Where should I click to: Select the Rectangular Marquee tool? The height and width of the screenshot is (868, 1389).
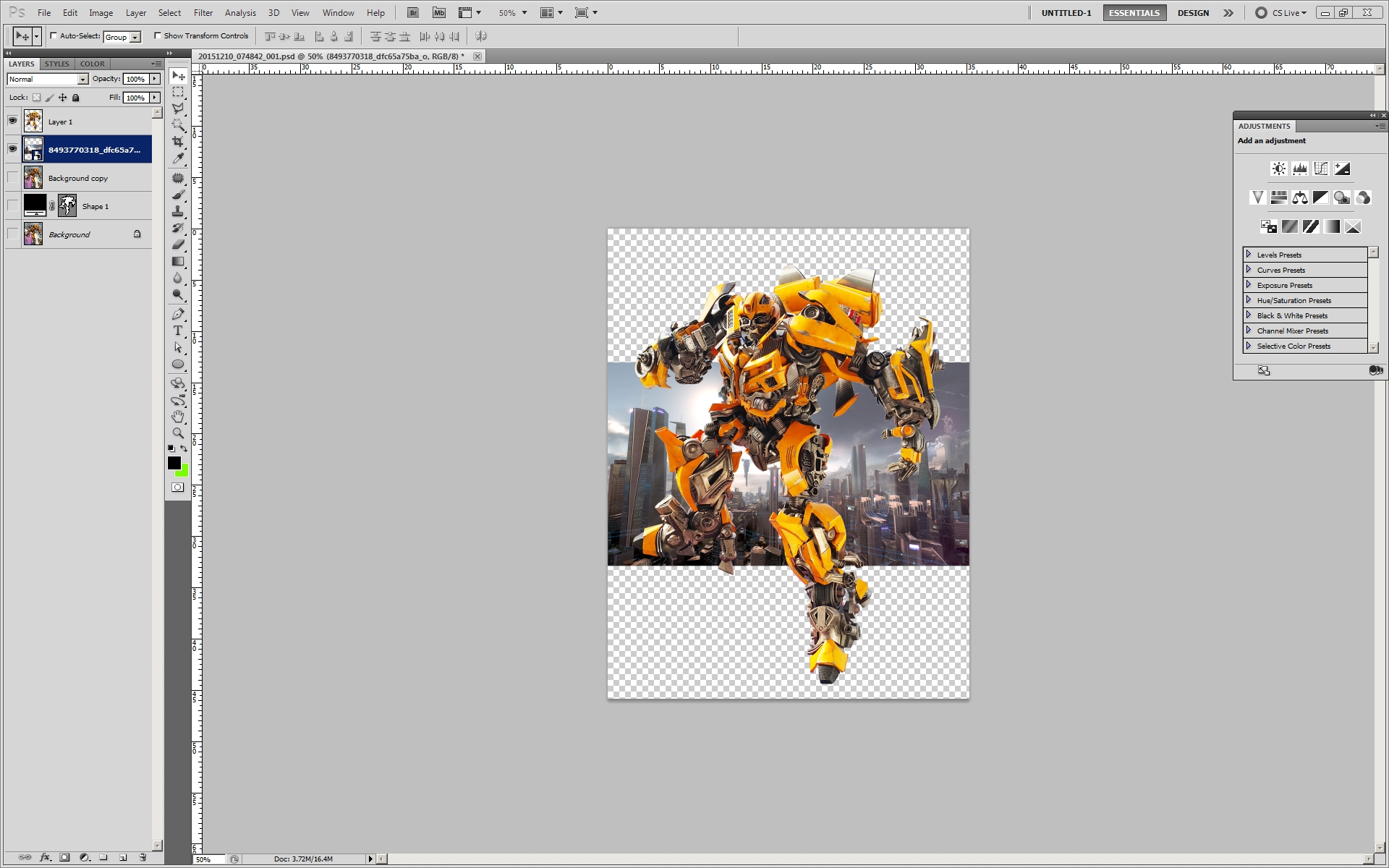pos(178,93)
